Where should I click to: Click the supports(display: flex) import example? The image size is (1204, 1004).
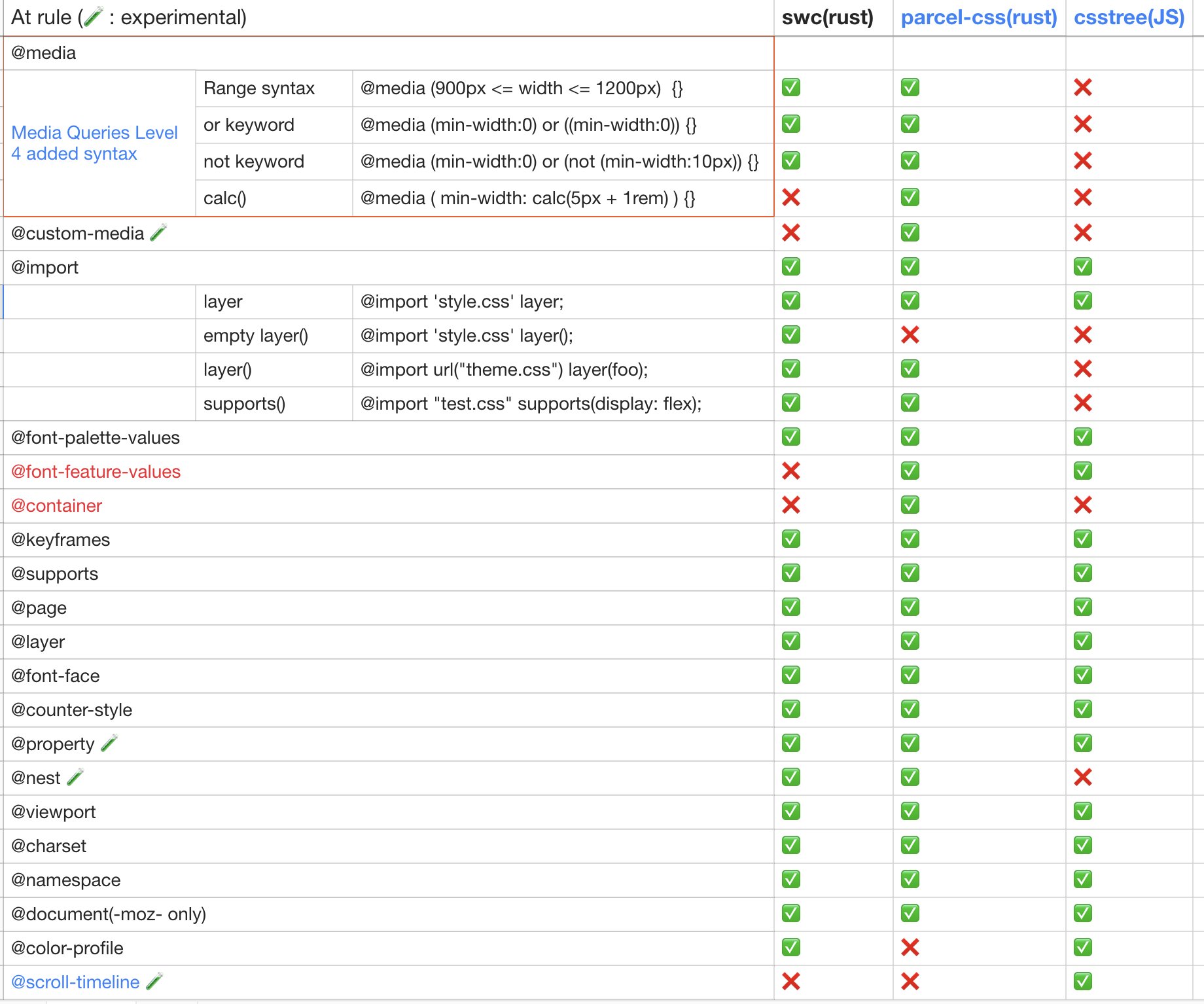[531, 404]
